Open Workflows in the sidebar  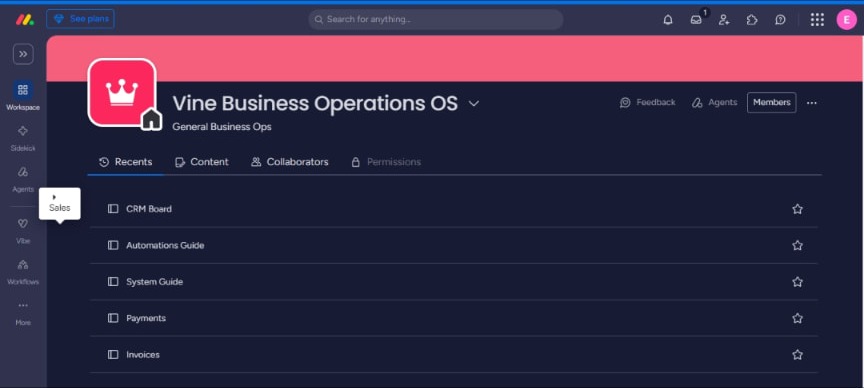pyautogui.click(x=23, y=271)
